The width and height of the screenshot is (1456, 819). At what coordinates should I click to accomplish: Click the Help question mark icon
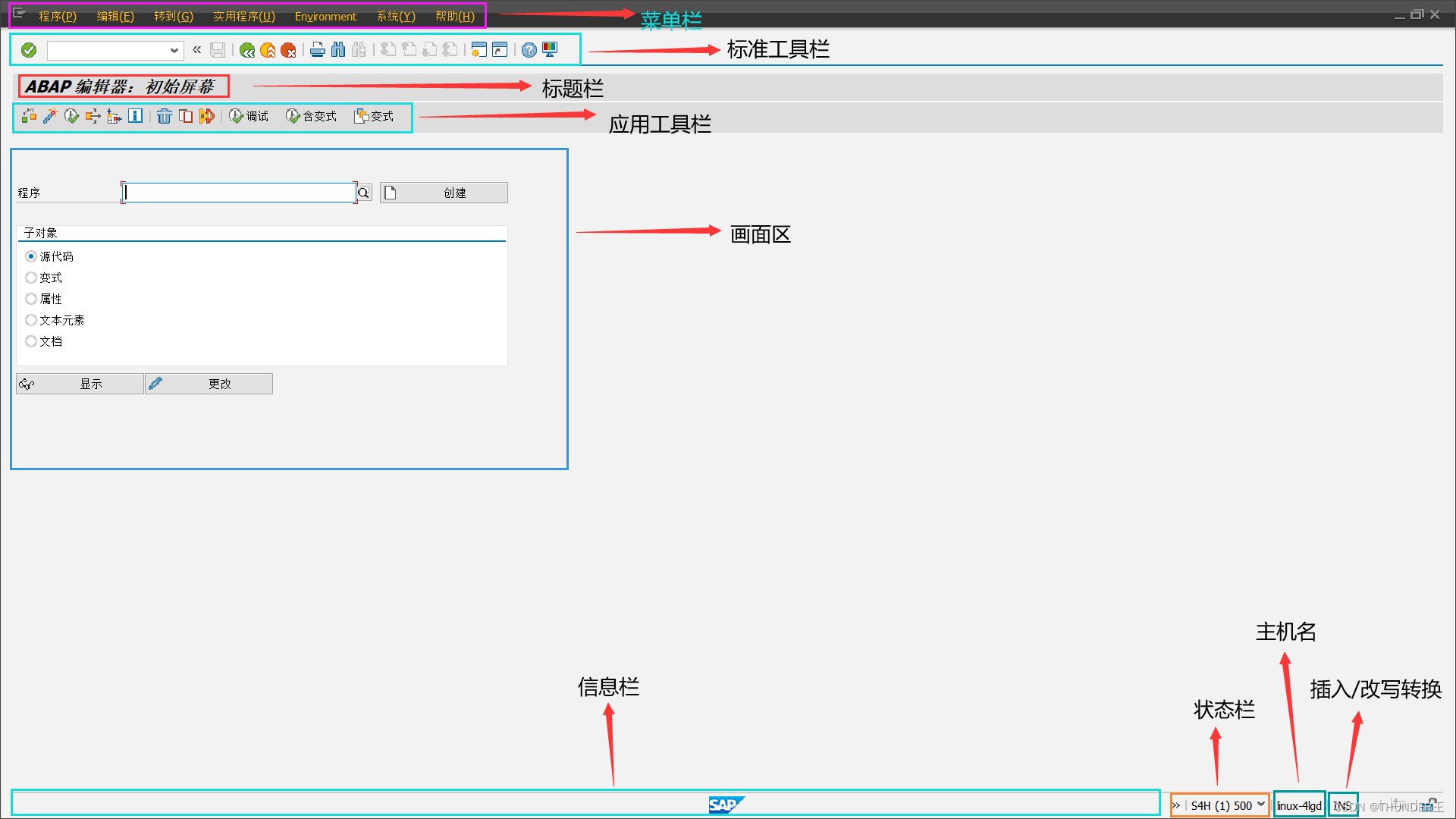[529, 49]
